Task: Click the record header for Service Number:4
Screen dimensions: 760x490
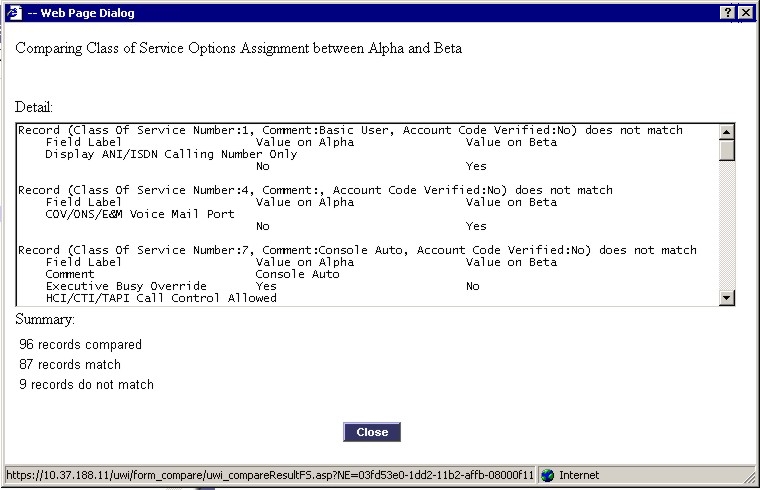Action: (x=315, y=190)
